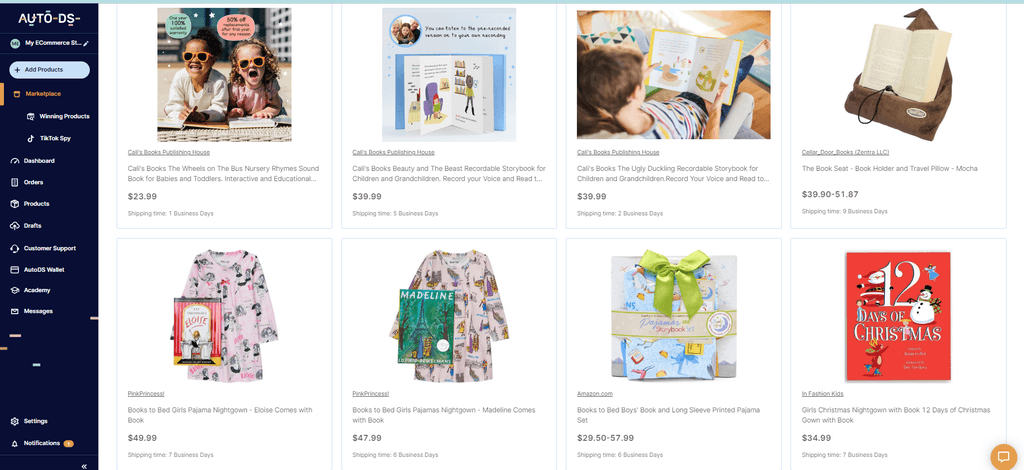Open Settings gear in sidebar

pyautogui.click(x=14, y=421)
